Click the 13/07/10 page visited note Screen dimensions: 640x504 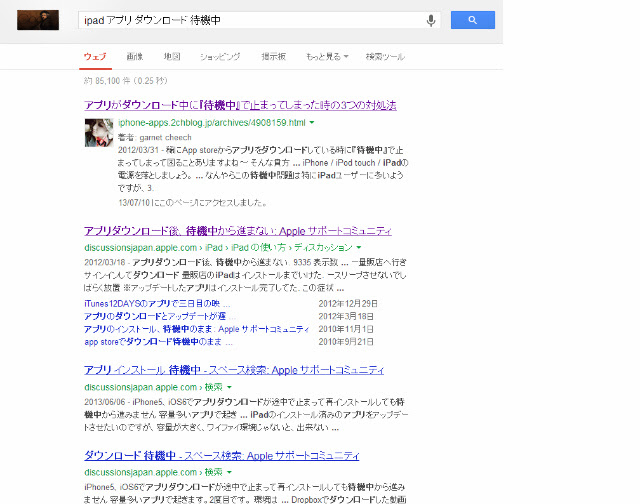click(192, 202)
